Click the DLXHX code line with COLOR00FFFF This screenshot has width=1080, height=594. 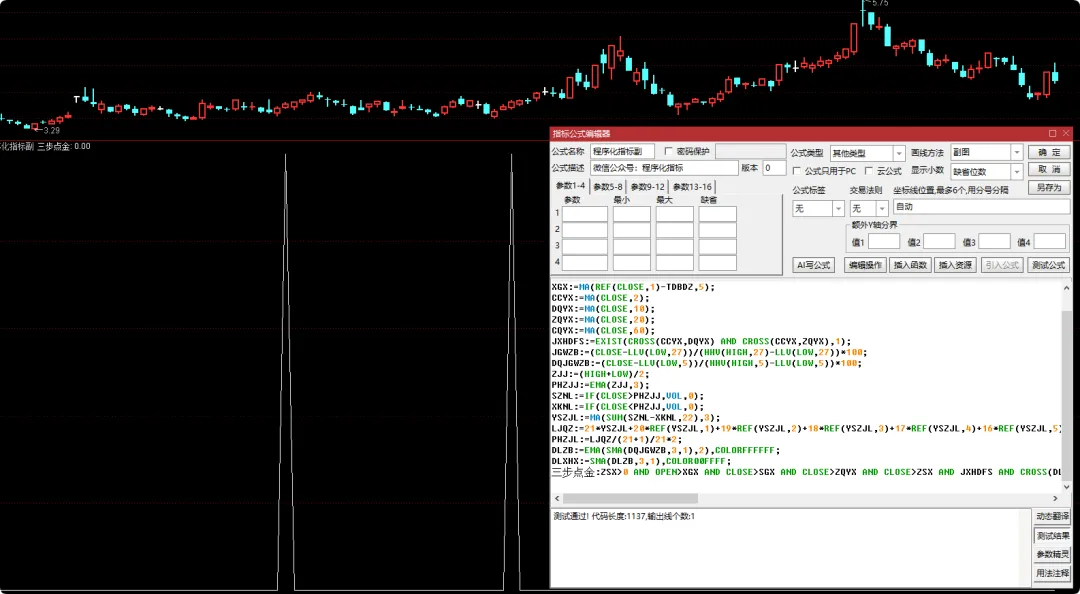[641, 462]
